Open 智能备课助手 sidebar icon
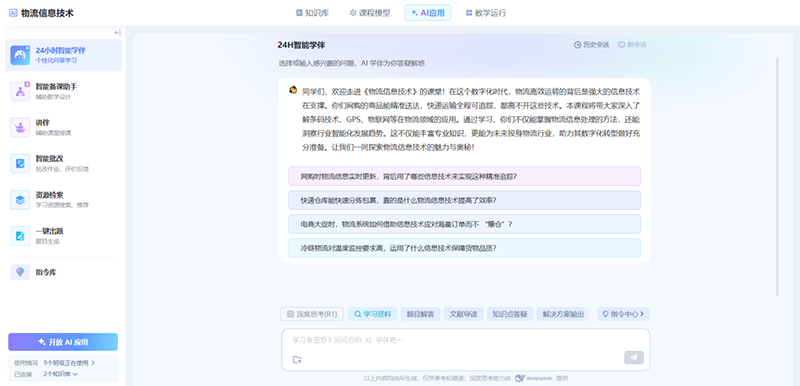The height and width of the screenshot is (386, 800). [20, 91]
